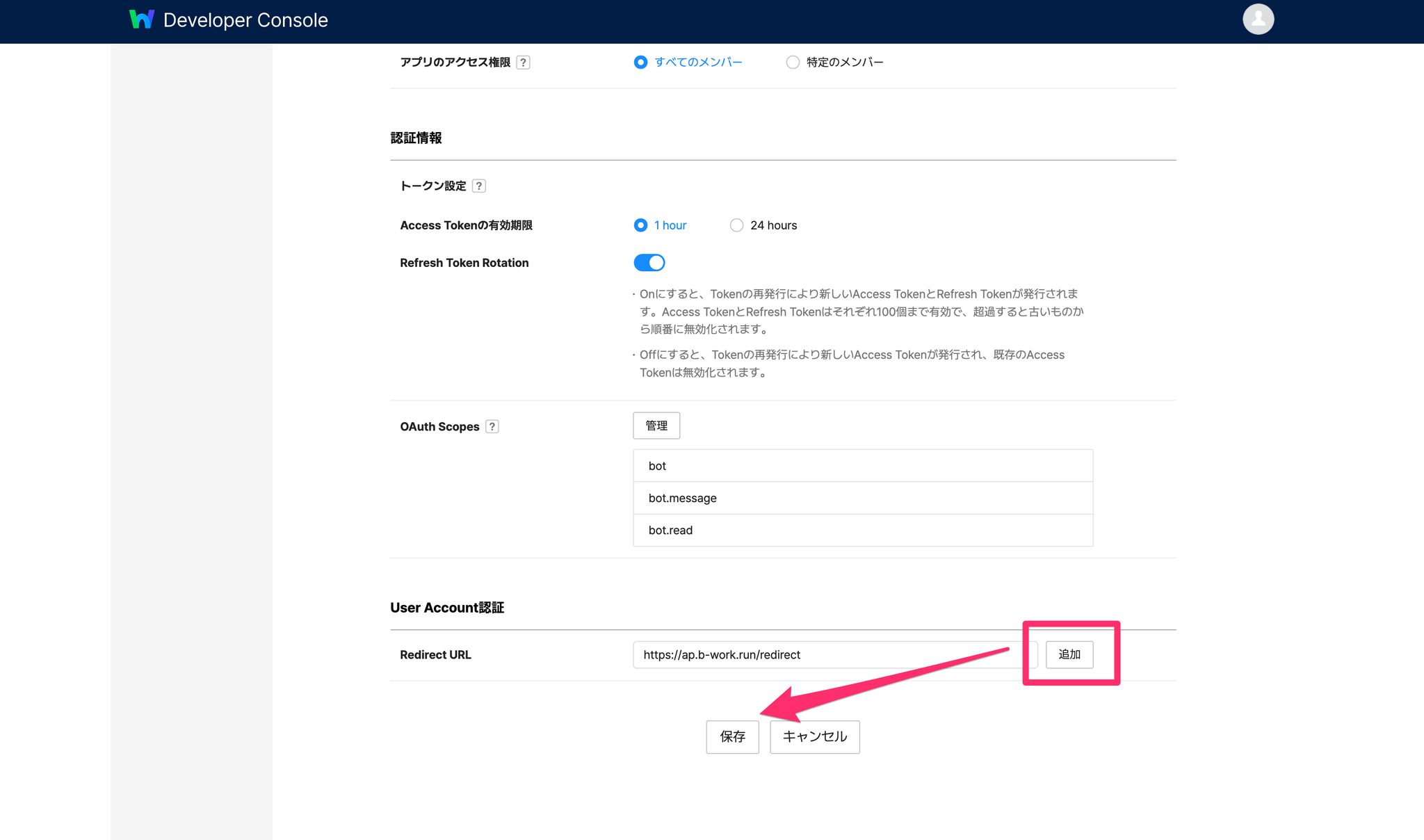This screenshot has width=1424, height=840.
Task: Select the bot.message scope row
Action: click(x=862, y=498)
